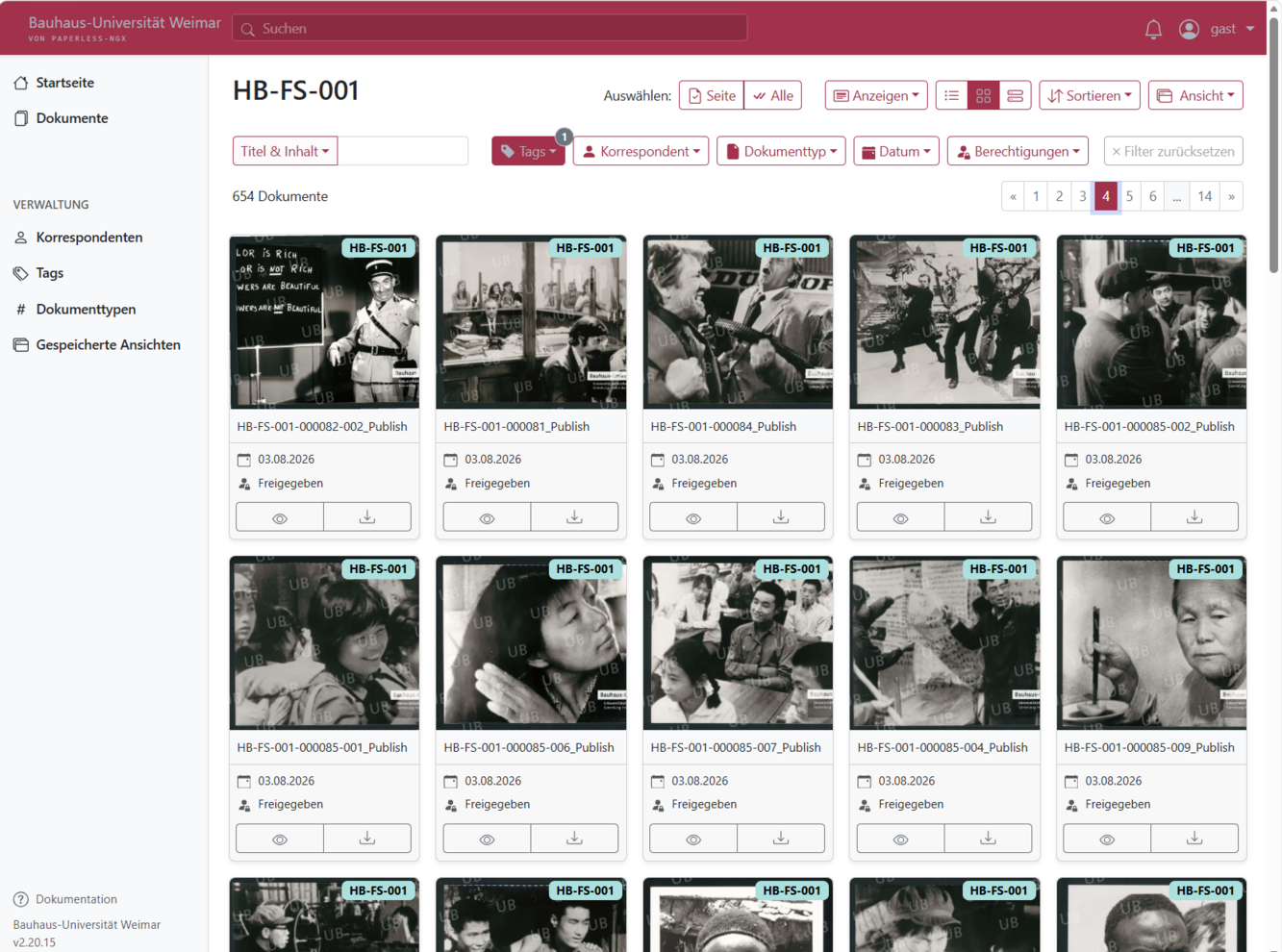Click the filter text input field
The image size is (1282, 952).
pos(403,151)
